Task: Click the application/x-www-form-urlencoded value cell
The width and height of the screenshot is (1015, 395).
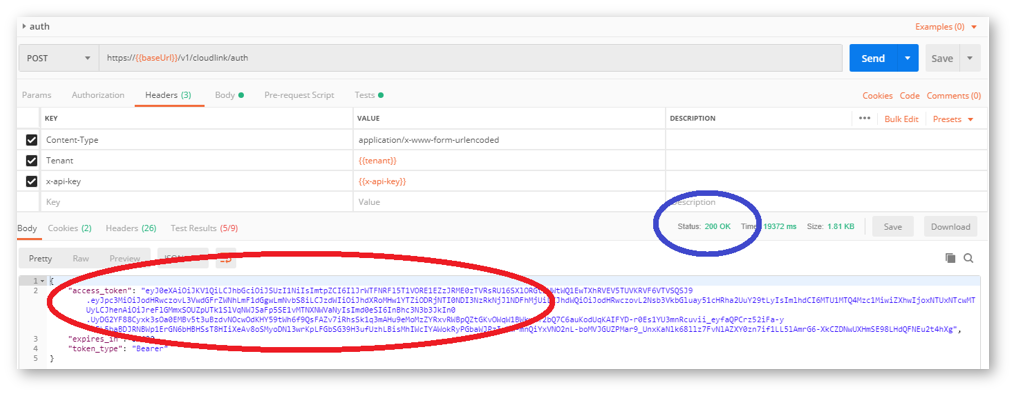Action: (510, 140)
